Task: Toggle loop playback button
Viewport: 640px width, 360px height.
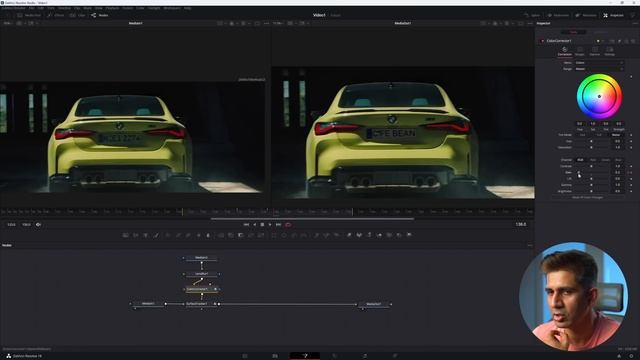Action: [288, 224]
